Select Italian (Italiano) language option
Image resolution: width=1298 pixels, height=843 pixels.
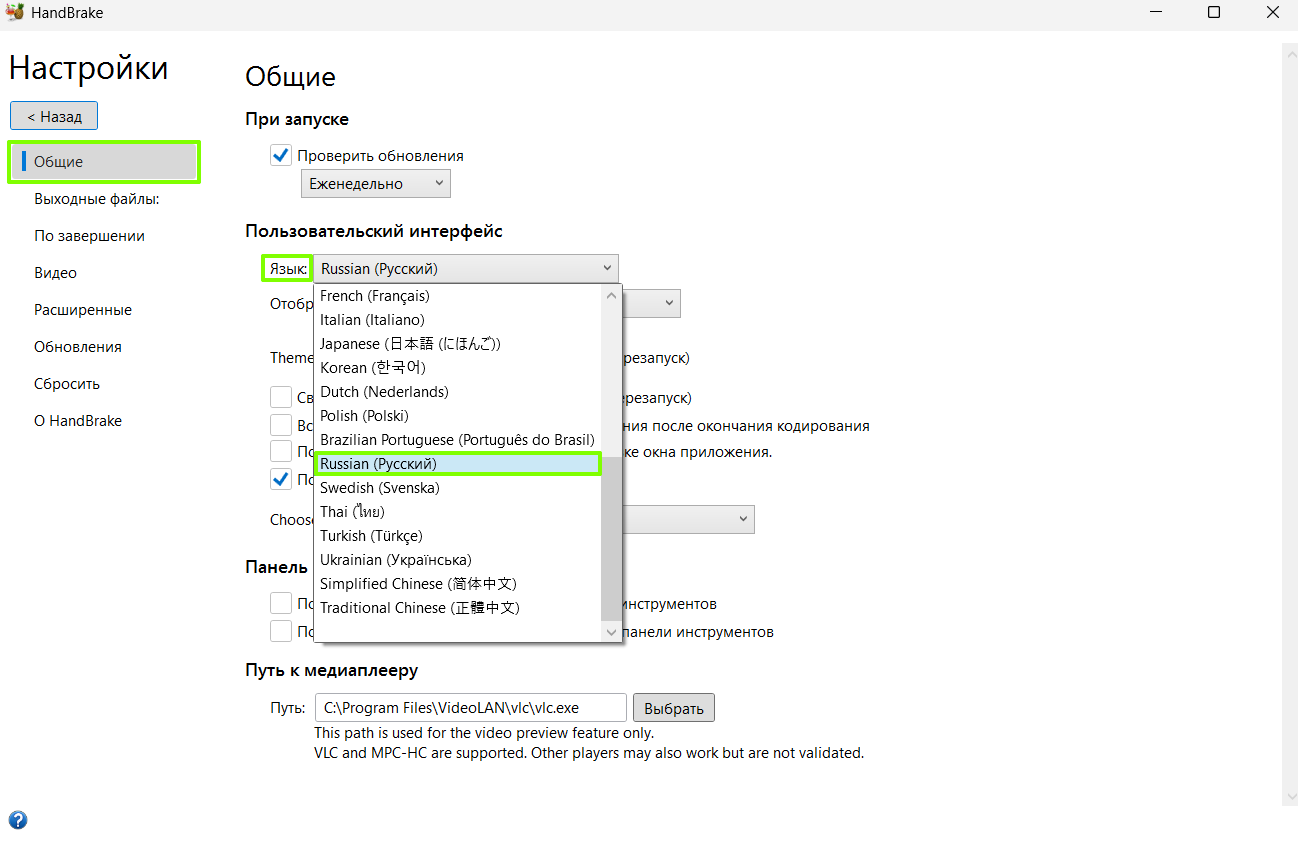point(460,320)
